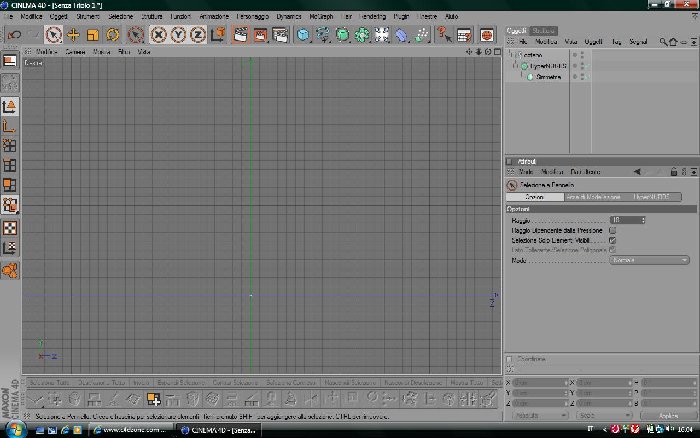Click the Deseleziona Tutto button
The image size is (700, 438).
tap(101, 383)
